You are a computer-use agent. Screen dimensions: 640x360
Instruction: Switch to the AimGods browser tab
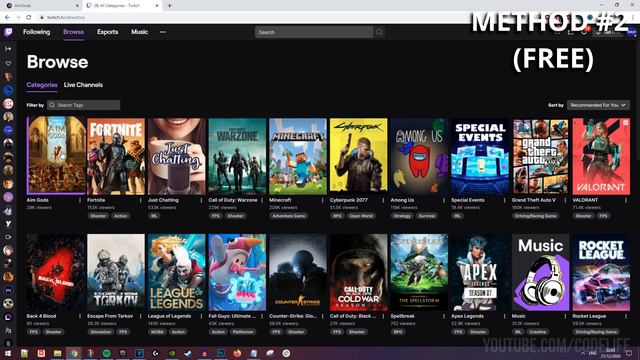click(x=41, y=6)
